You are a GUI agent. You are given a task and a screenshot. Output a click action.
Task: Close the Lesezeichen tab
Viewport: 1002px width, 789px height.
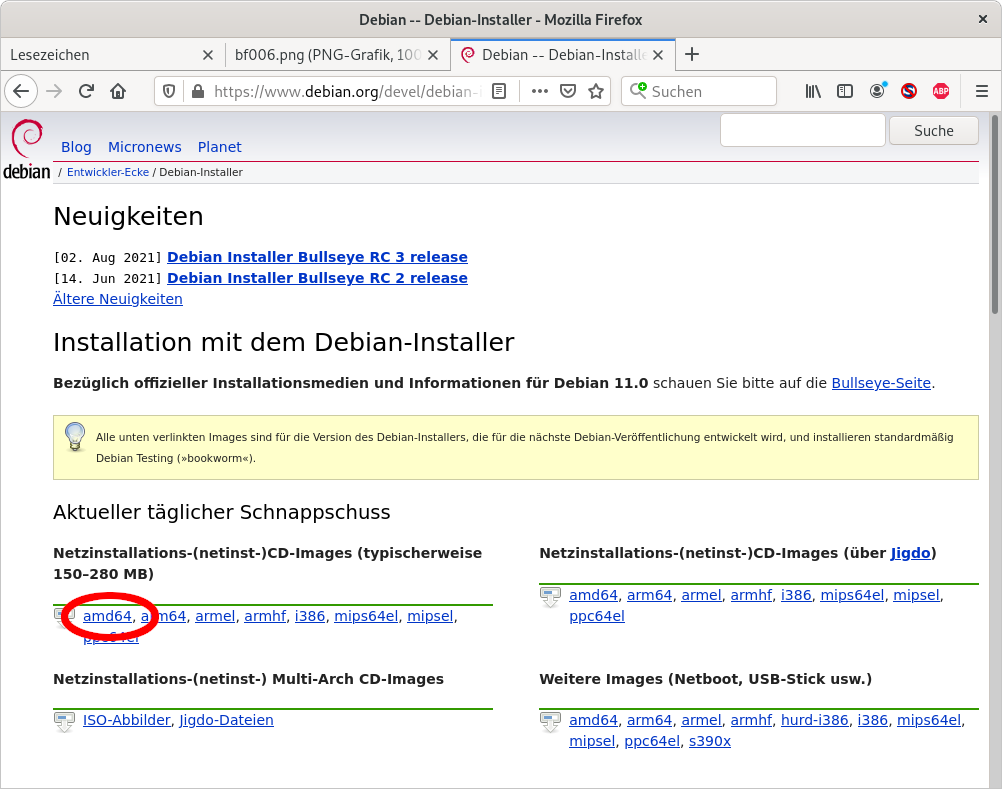point(208,55)
